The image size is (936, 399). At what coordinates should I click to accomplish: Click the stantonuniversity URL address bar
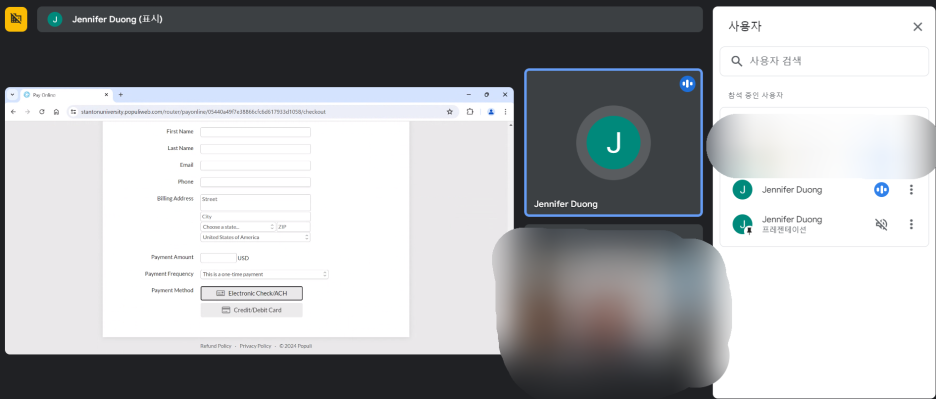tap(263, 112)
